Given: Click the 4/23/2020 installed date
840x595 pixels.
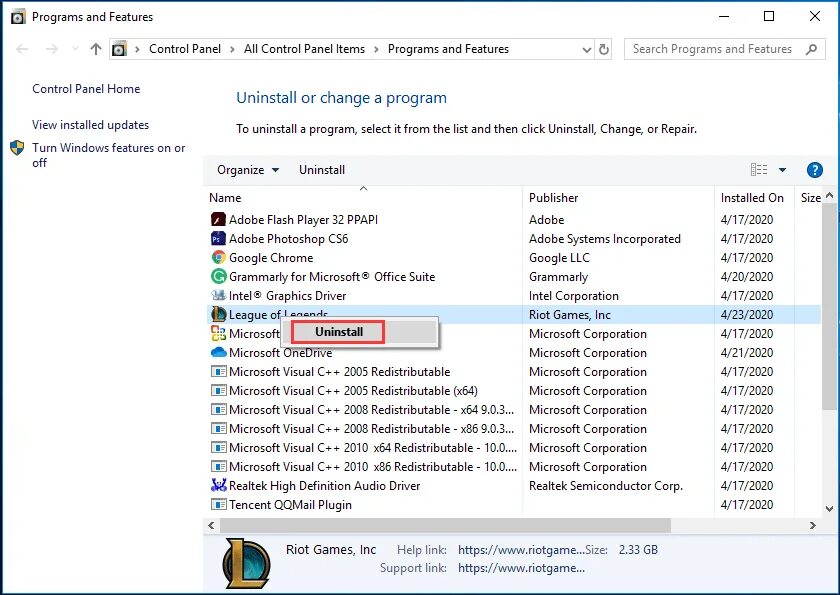Looking at the screenshot, I should point(747,315).
